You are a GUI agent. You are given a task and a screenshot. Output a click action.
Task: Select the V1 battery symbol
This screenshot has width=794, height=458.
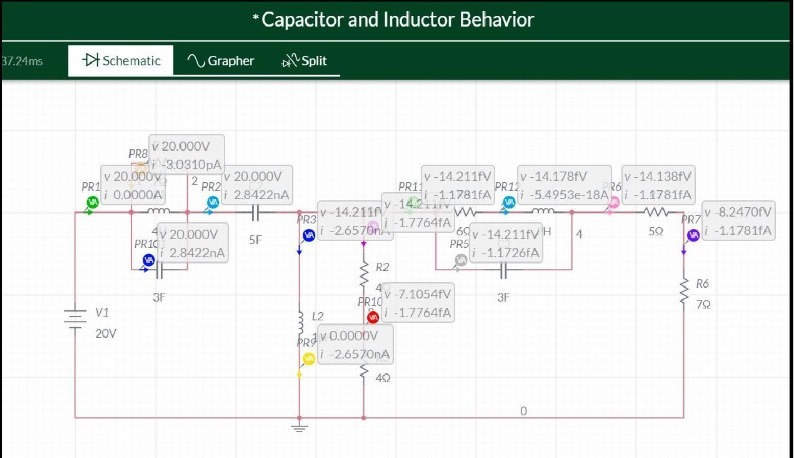[x=75, y=318]
